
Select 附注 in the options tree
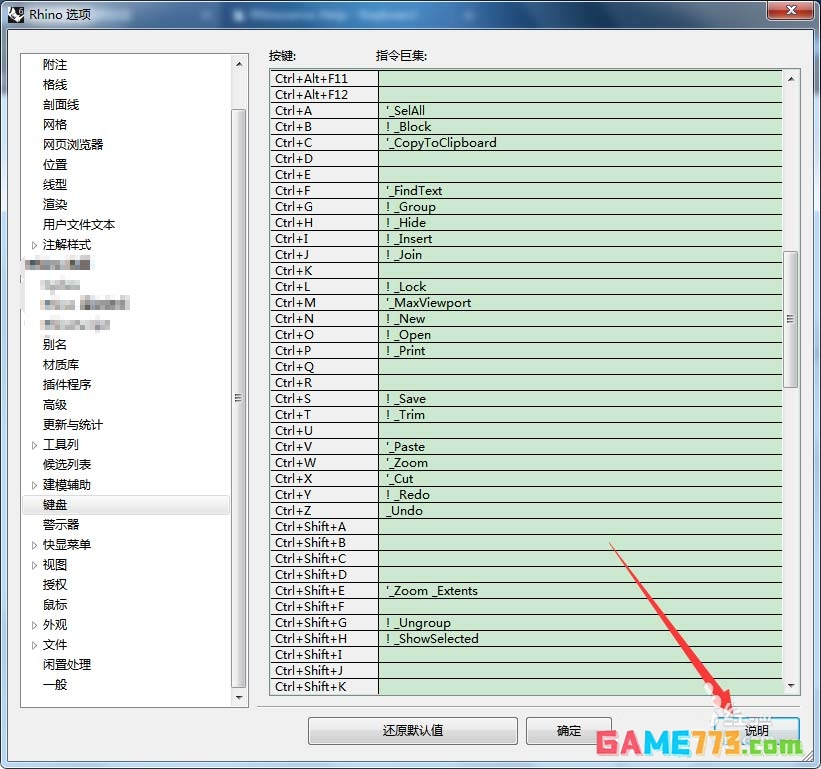point(55,65)
